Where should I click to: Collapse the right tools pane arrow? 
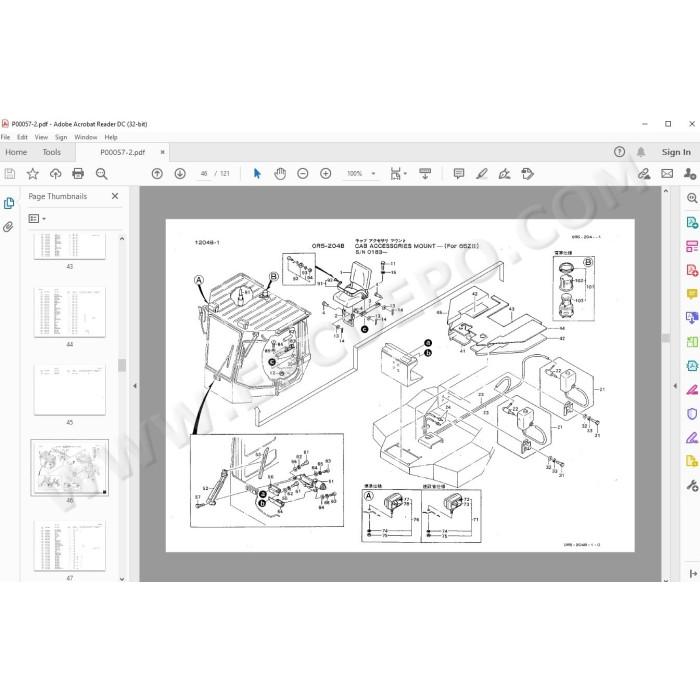[x=675, y=386]
